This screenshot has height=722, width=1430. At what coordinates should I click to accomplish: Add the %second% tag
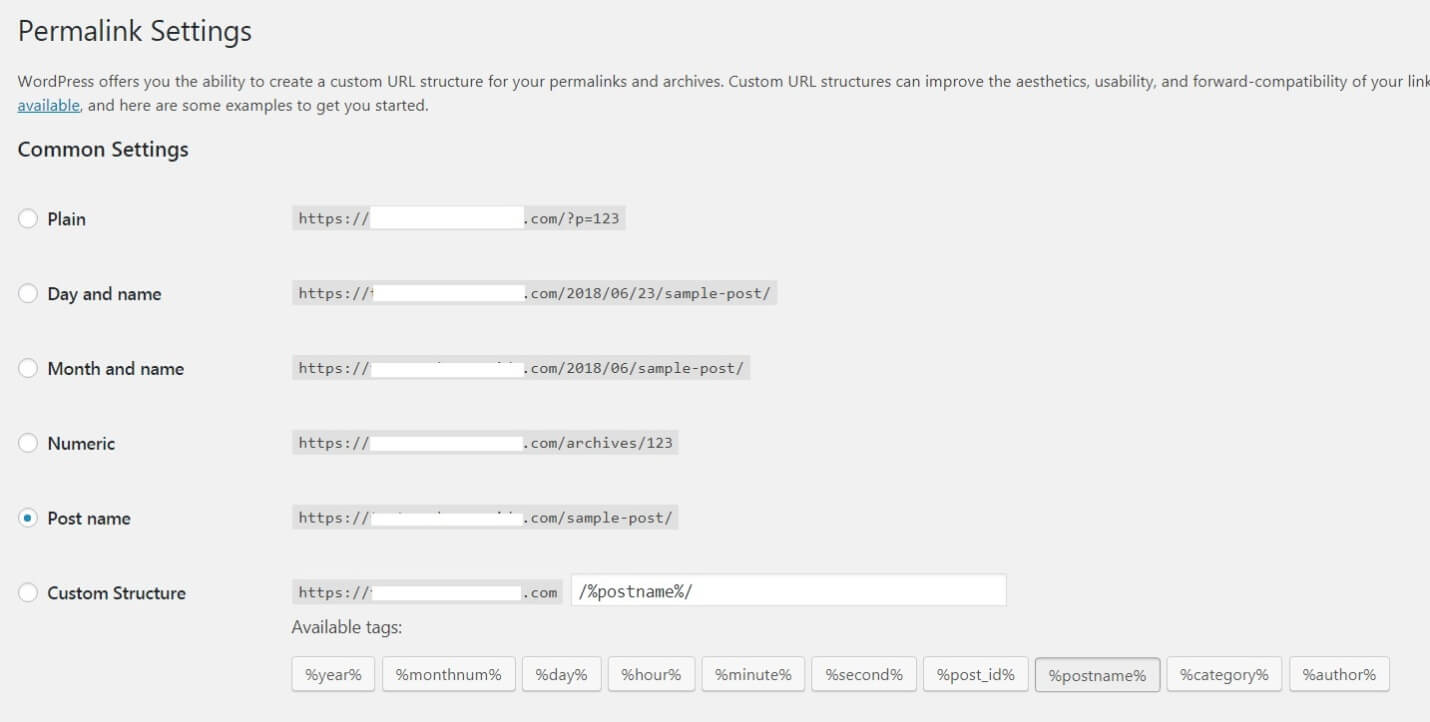tap(864, 675)
